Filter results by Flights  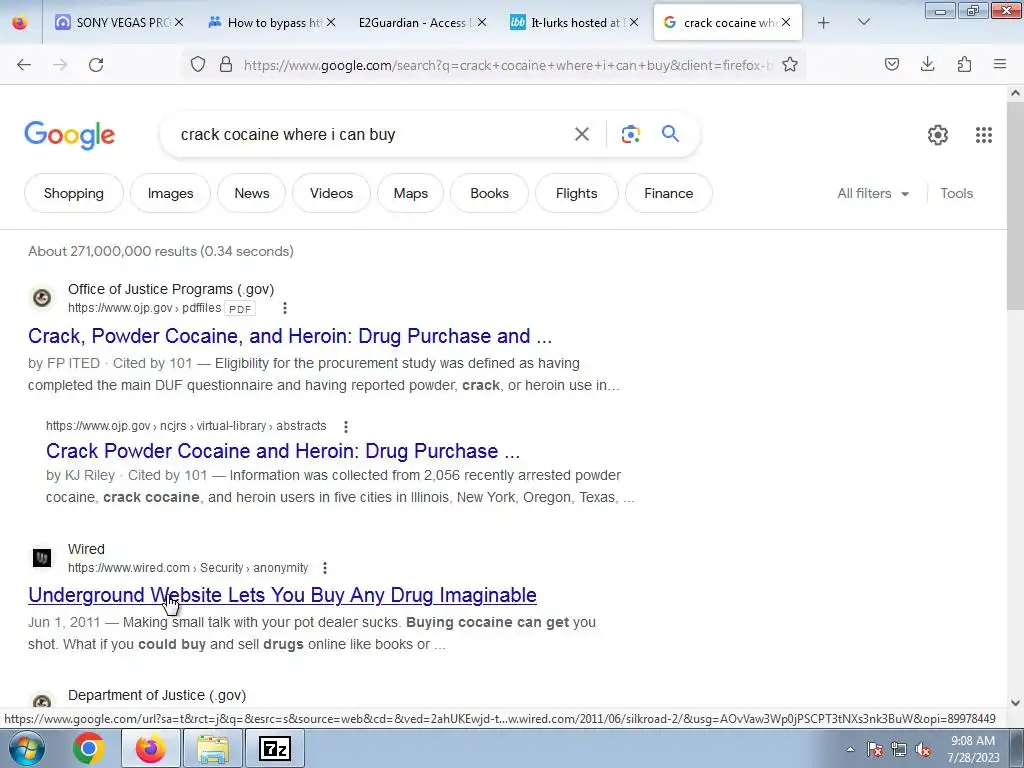tap(577, 193)
